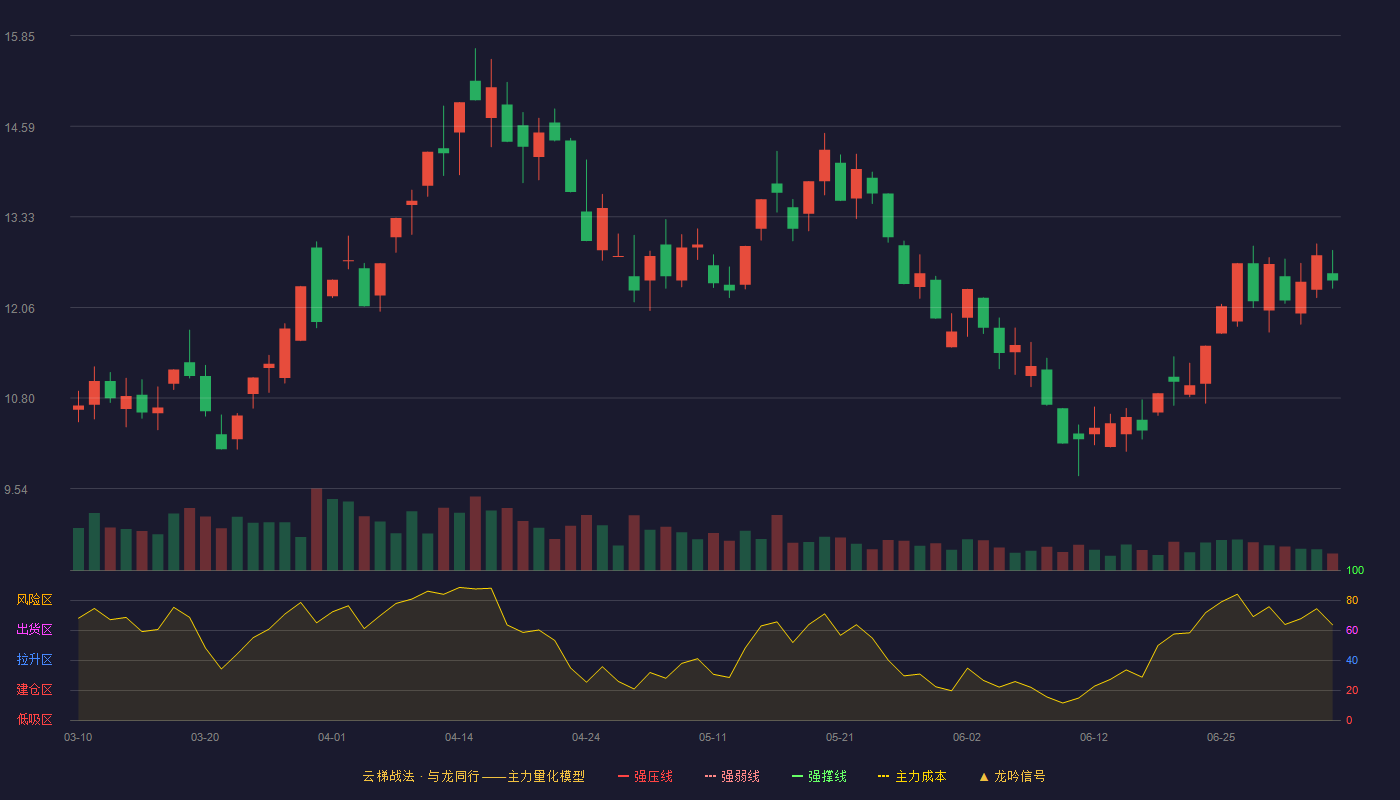
Task: Click the 风险区 zone label
Action: [x=34, y=600]
